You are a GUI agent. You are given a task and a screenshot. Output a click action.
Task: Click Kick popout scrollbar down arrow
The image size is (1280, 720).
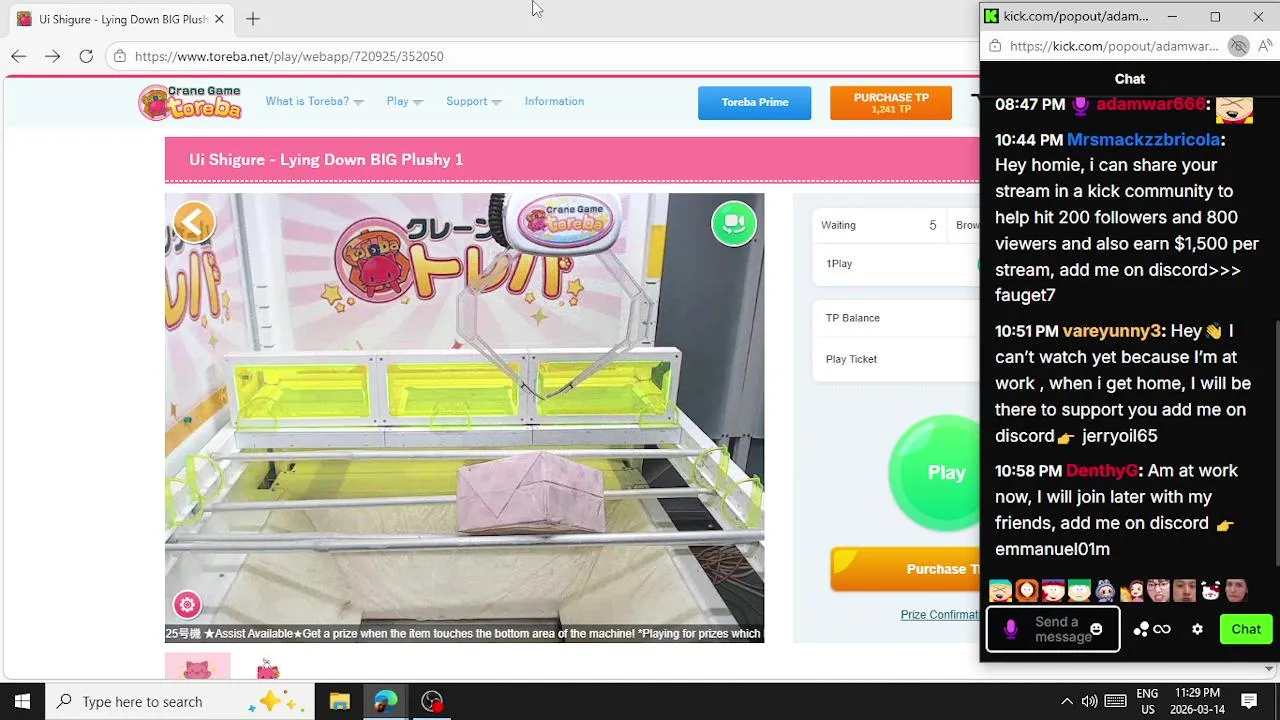coord(1270,668)
